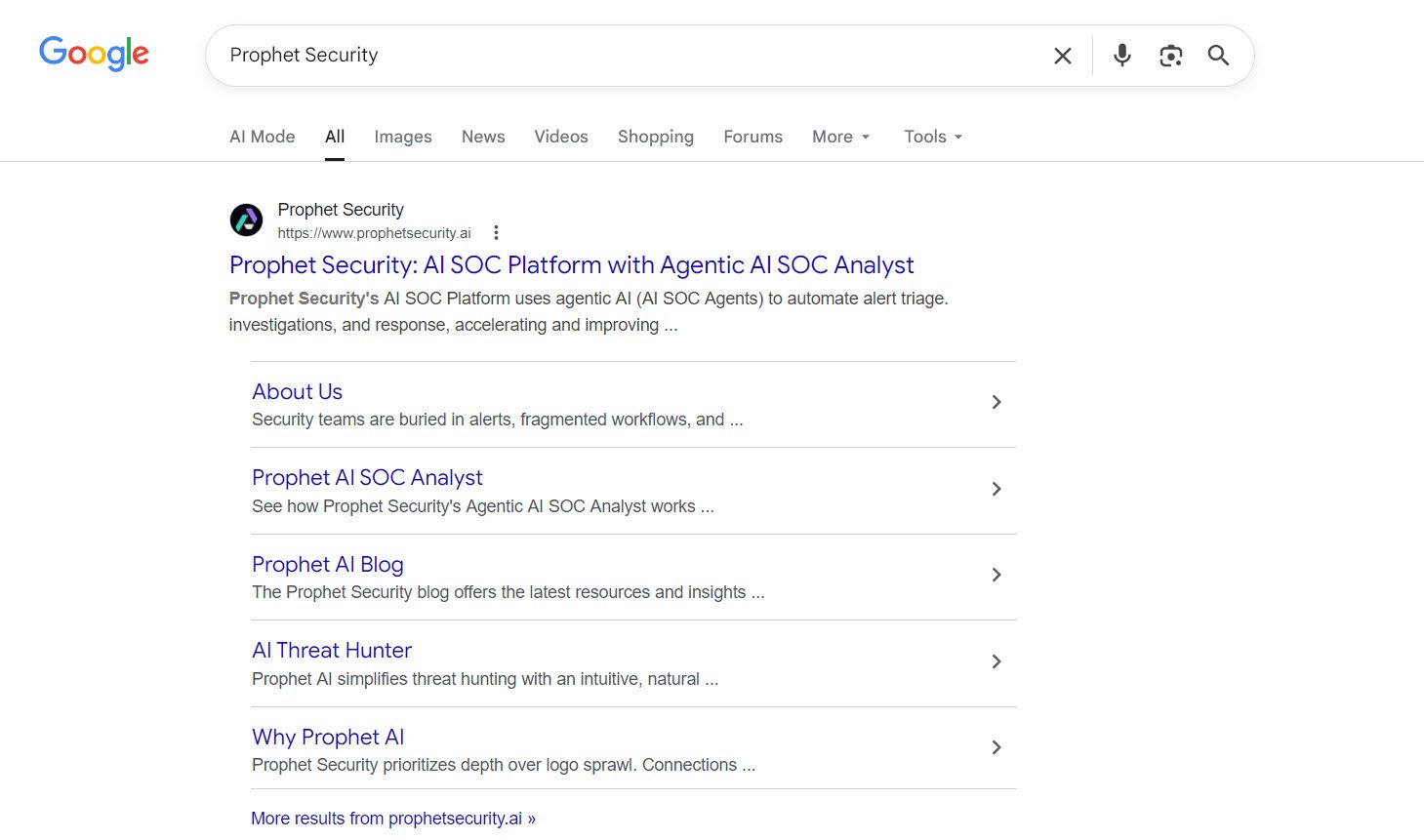Click the Google logo

(94, 54)
